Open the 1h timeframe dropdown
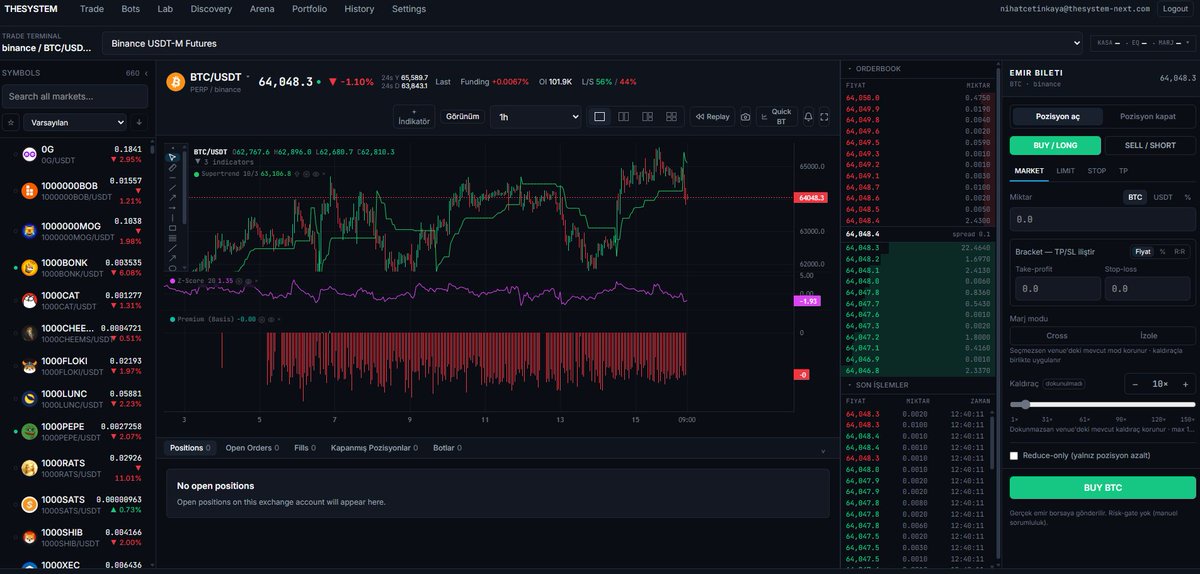Viewport: 1200px width, 574px height. point(537,117)
